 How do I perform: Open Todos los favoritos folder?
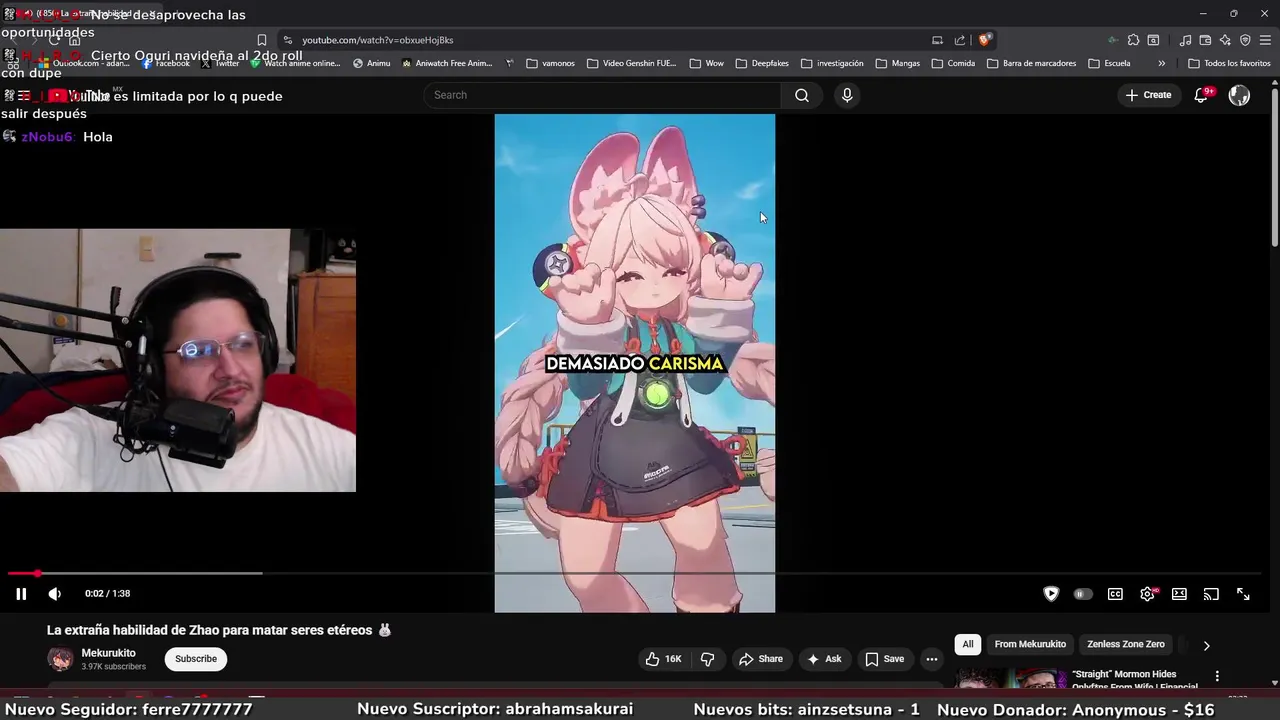pyautogui.click(x=1229, y=63)
